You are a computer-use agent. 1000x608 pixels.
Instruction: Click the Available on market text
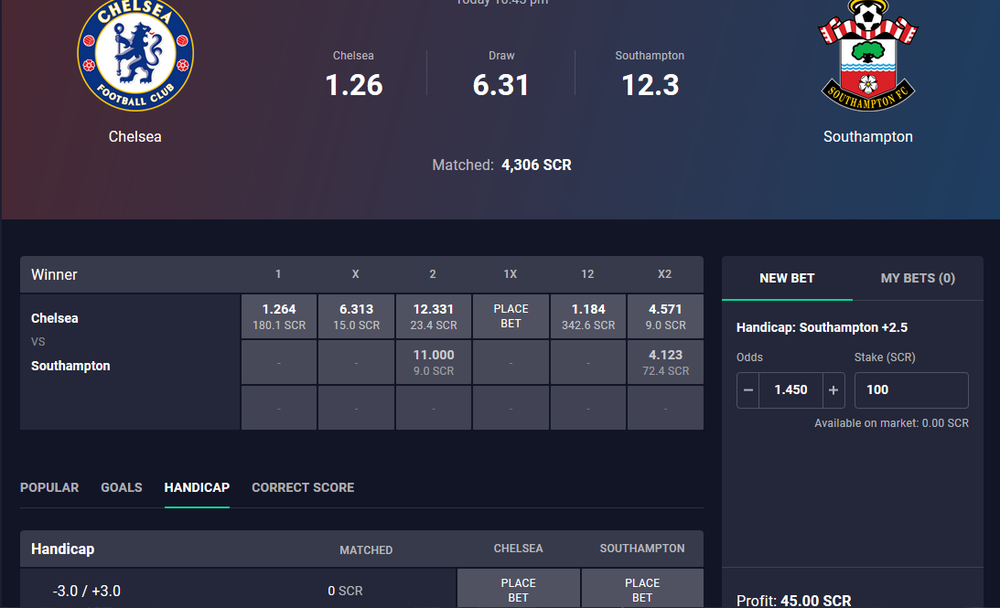pos(892,423)
